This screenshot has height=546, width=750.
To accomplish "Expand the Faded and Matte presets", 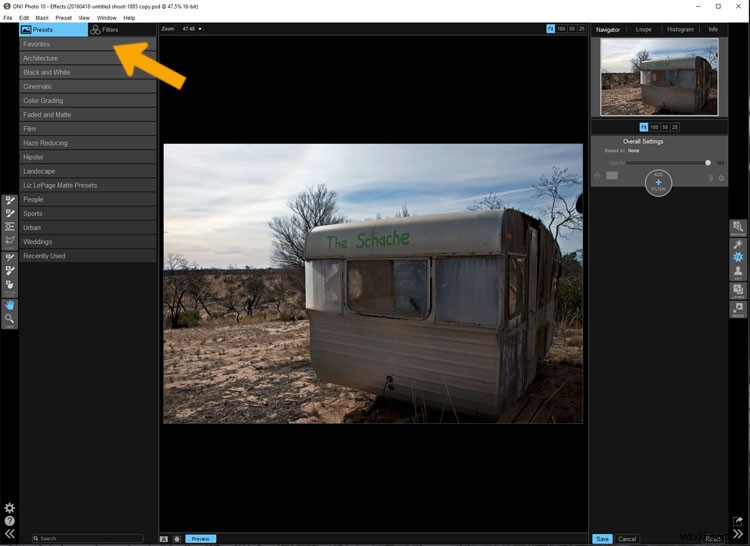I will pos(88,115).
